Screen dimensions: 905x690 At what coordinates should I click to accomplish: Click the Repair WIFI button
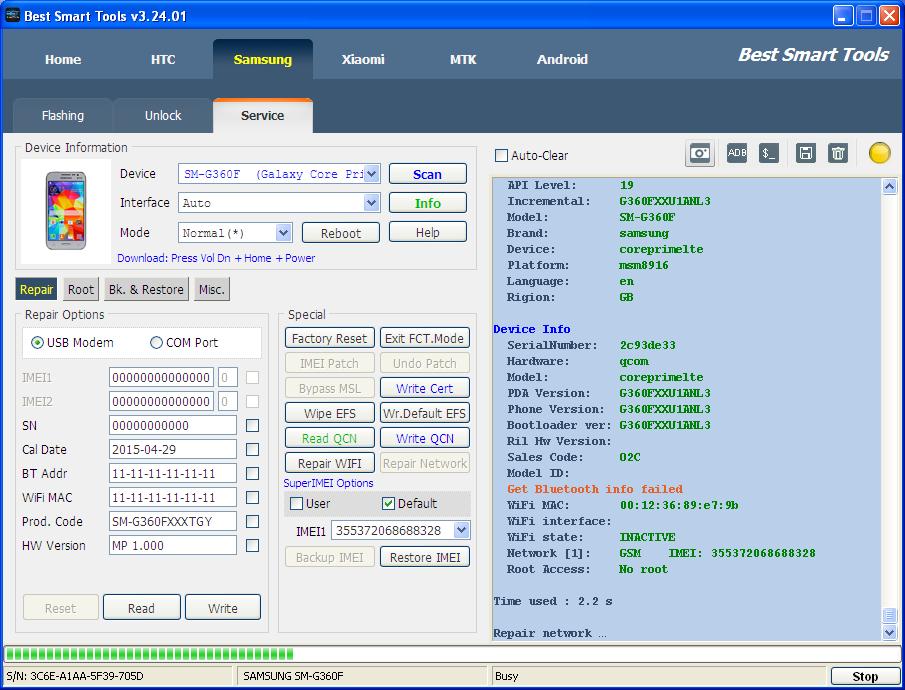(330, 463)
